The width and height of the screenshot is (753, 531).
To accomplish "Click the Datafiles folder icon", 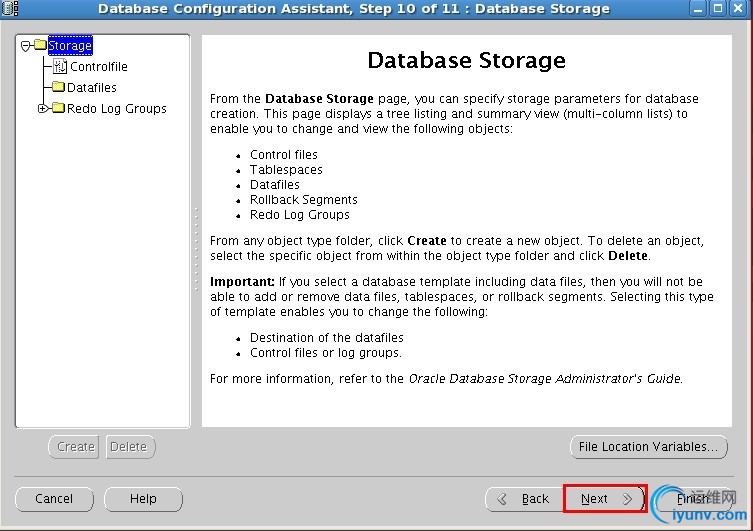I will (x=58, y=88).
